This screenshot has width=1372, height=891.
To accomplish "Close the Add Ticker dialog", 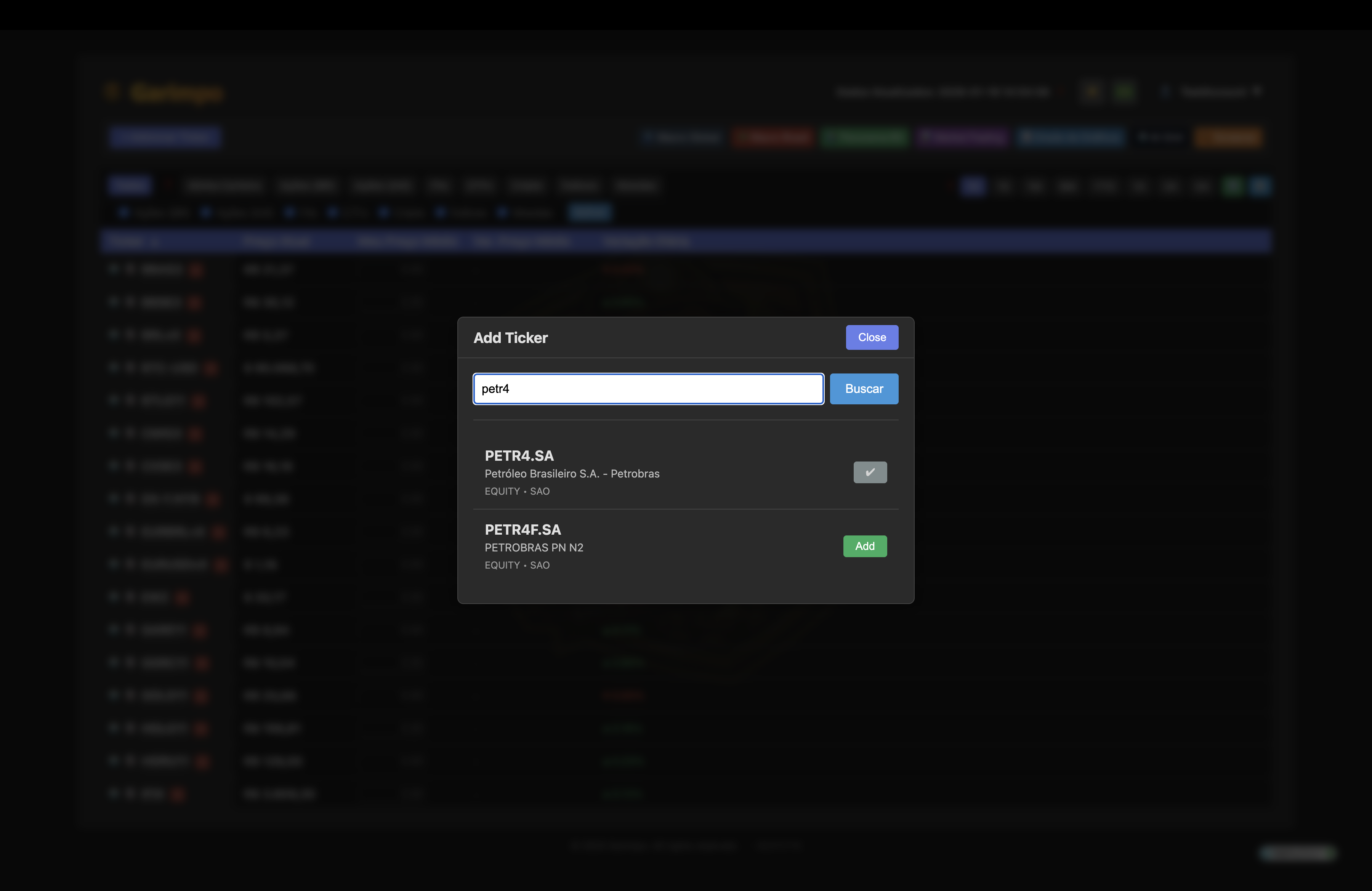I will [872, 337].
